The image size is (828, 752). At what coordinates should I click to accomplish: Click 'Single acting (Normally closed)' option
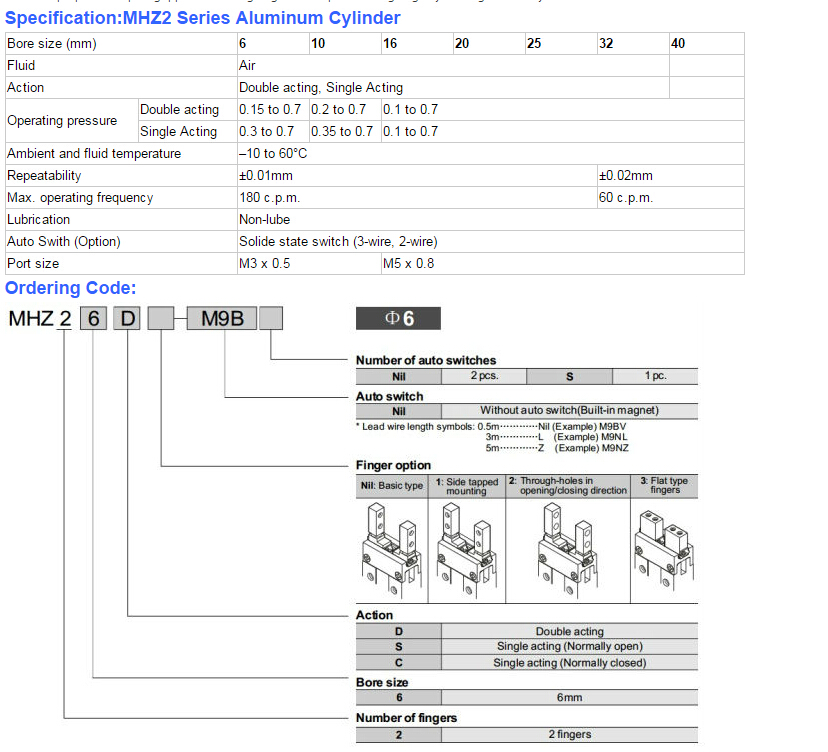pos(570,663)
